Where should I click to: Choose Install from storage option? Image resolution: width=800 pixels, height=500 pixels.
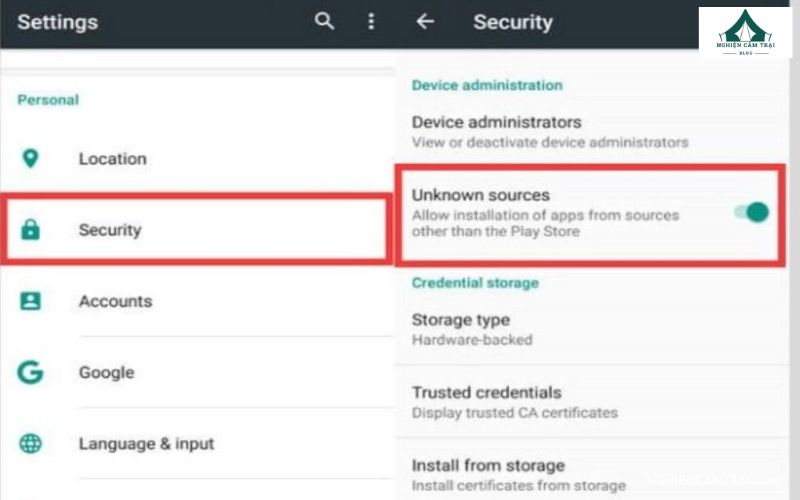pyautogui.click(x=488, y=465)
